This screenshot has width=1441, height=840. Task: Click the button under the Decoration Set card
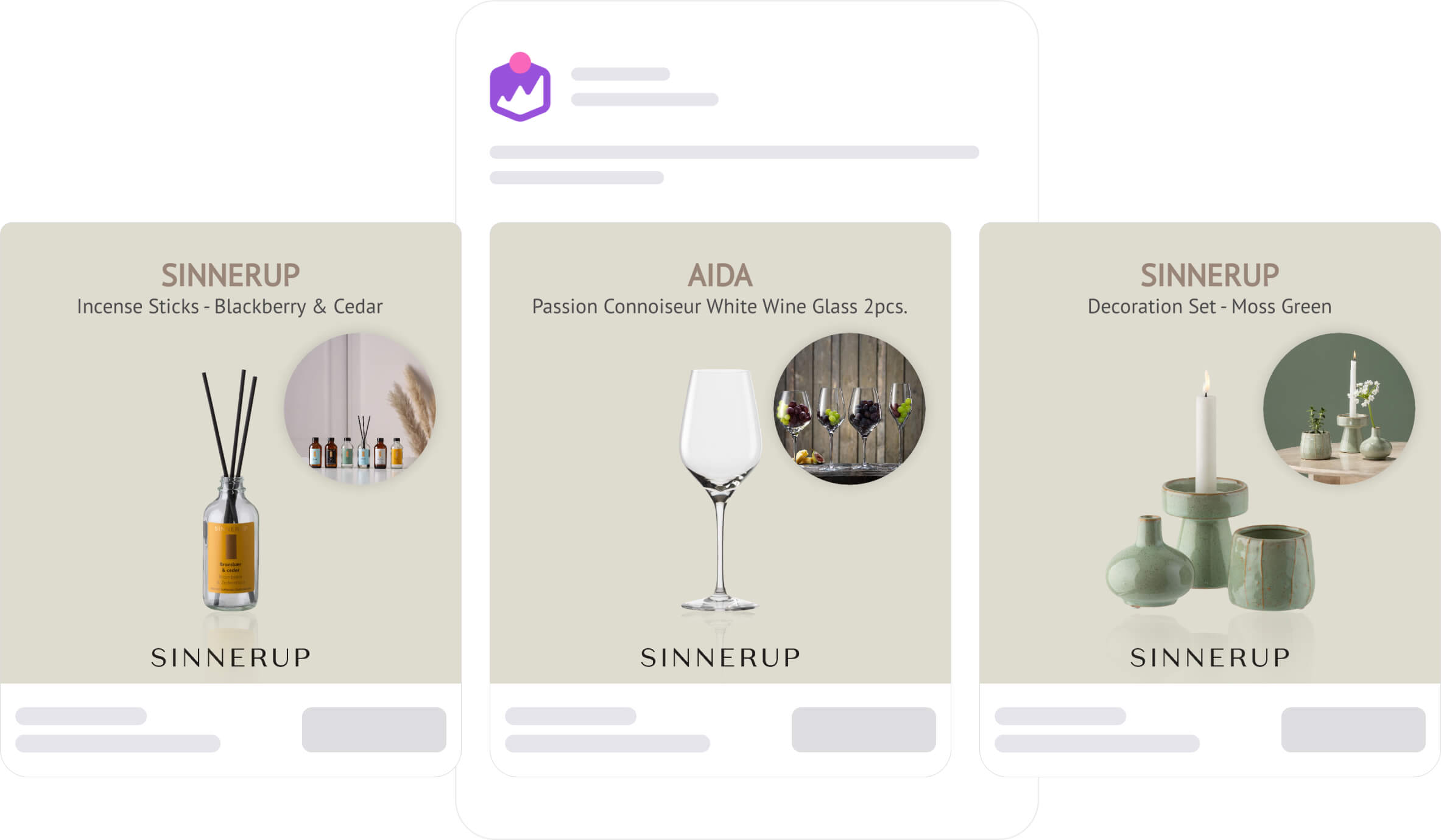tap(1353, 729)
